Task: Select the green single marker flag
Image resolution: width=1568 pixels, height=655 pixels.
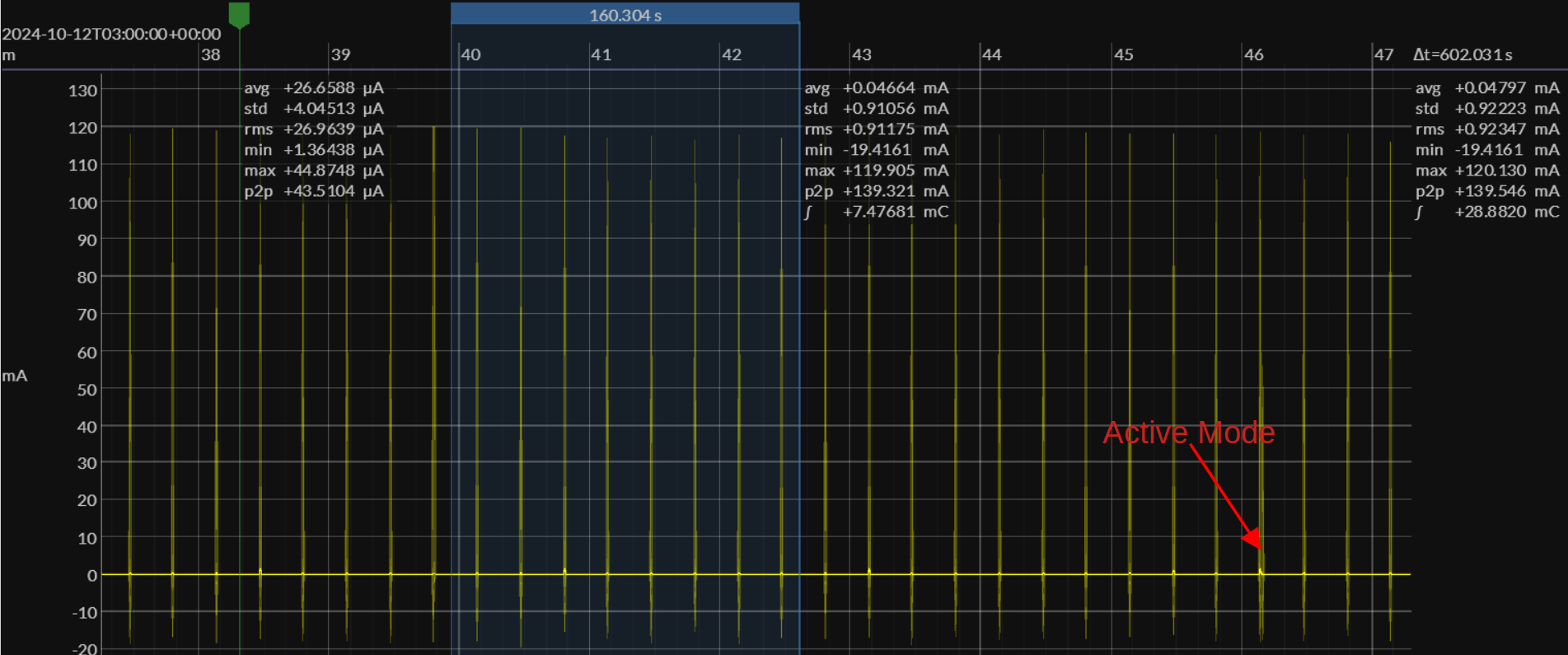Action: click(x=239, y=14)
